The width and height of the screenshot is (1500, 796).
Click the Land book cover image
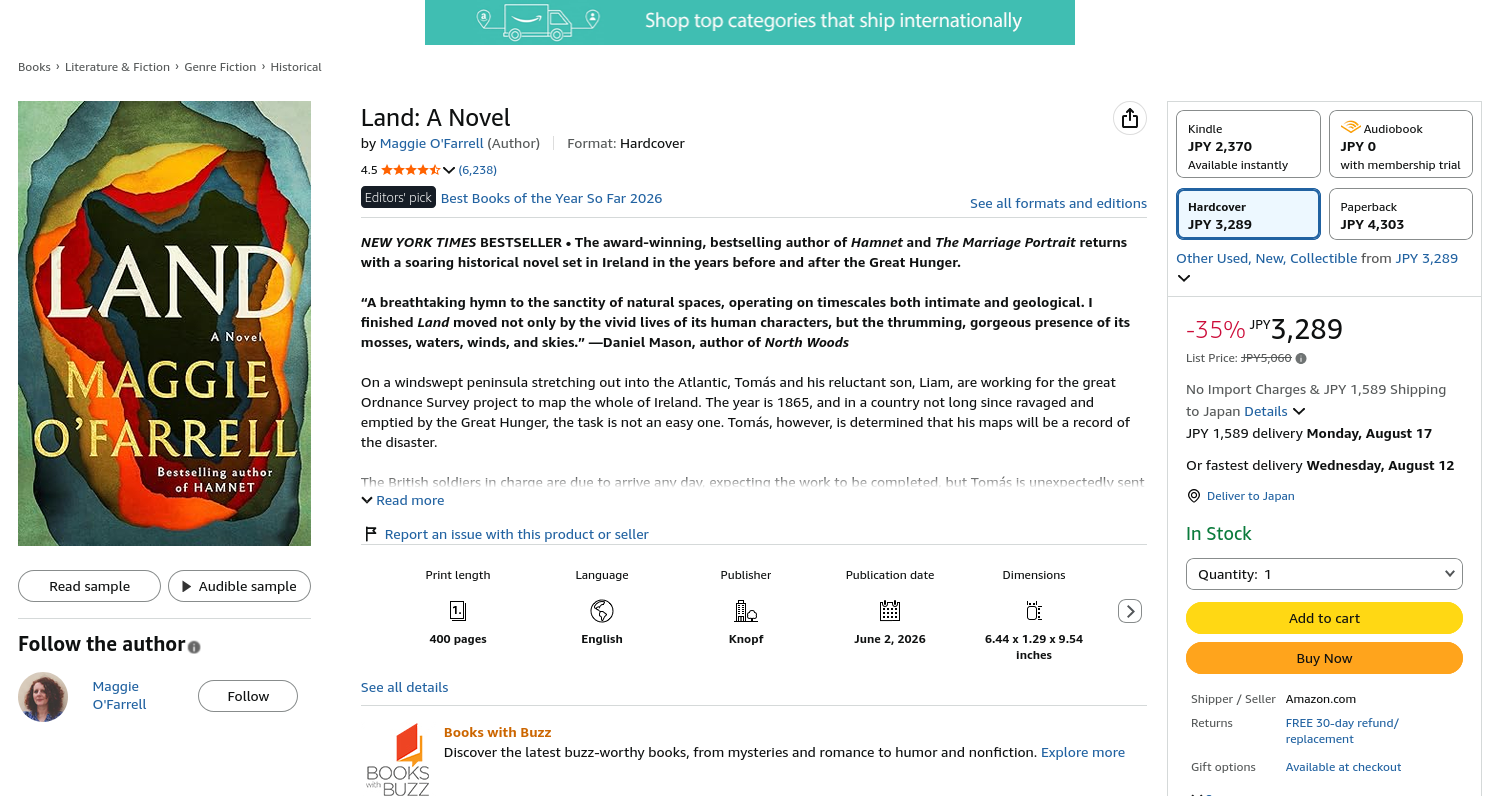tap(164, 323)
